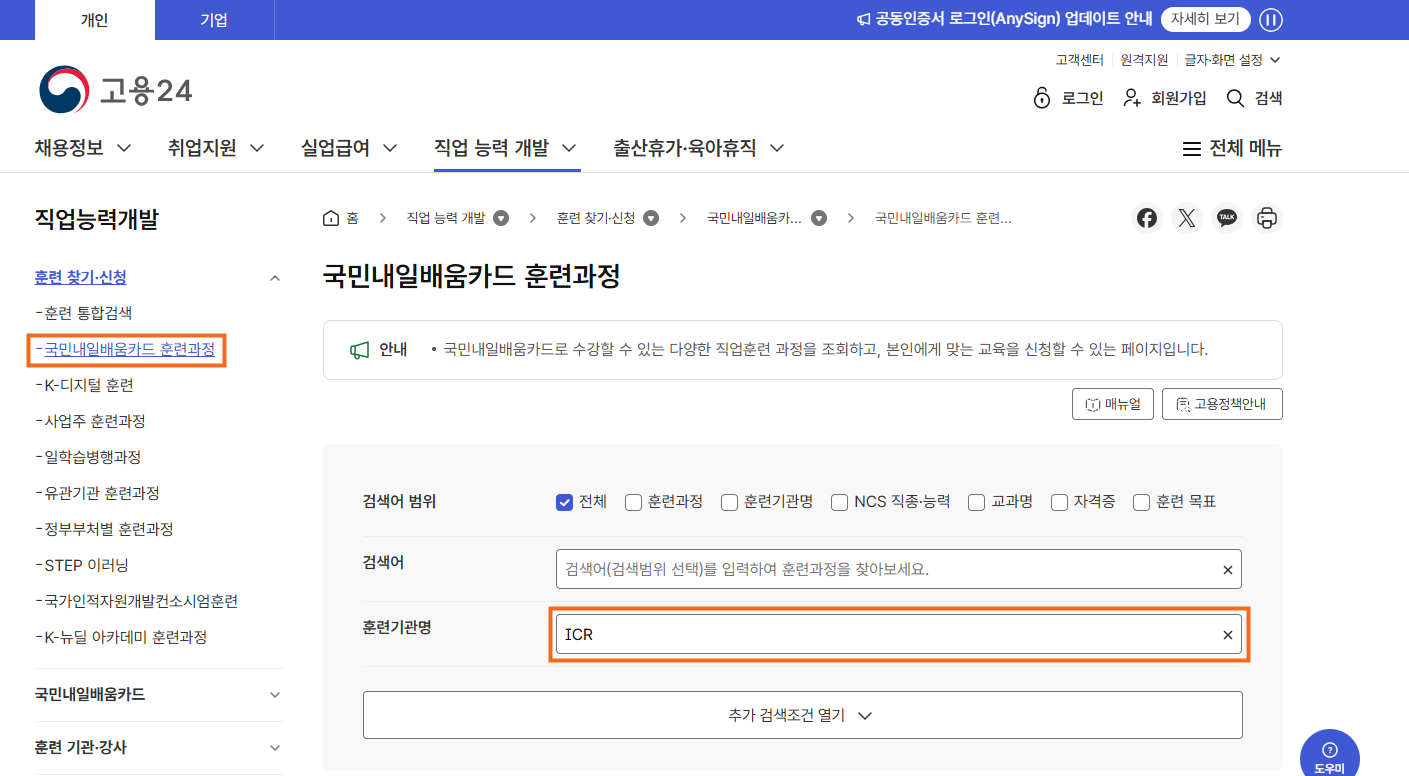This screenshot has width=1409, height=776.
Task: Switch to 기업 tab
Action: click(214, 20)
